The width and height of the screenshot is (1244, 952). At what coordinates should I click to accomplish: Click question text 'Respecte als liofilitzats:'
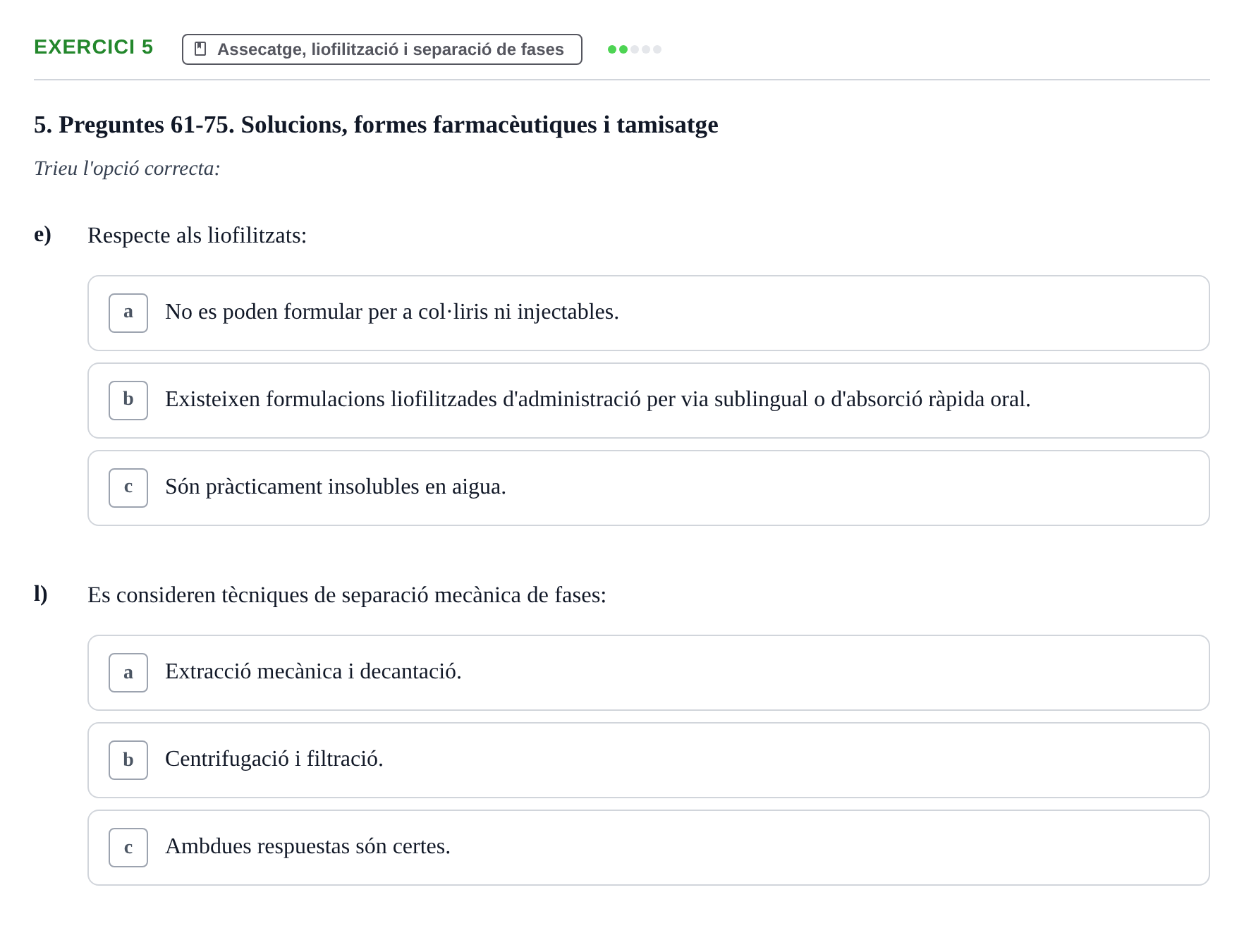pyautogui.click(x=197, y=236)
